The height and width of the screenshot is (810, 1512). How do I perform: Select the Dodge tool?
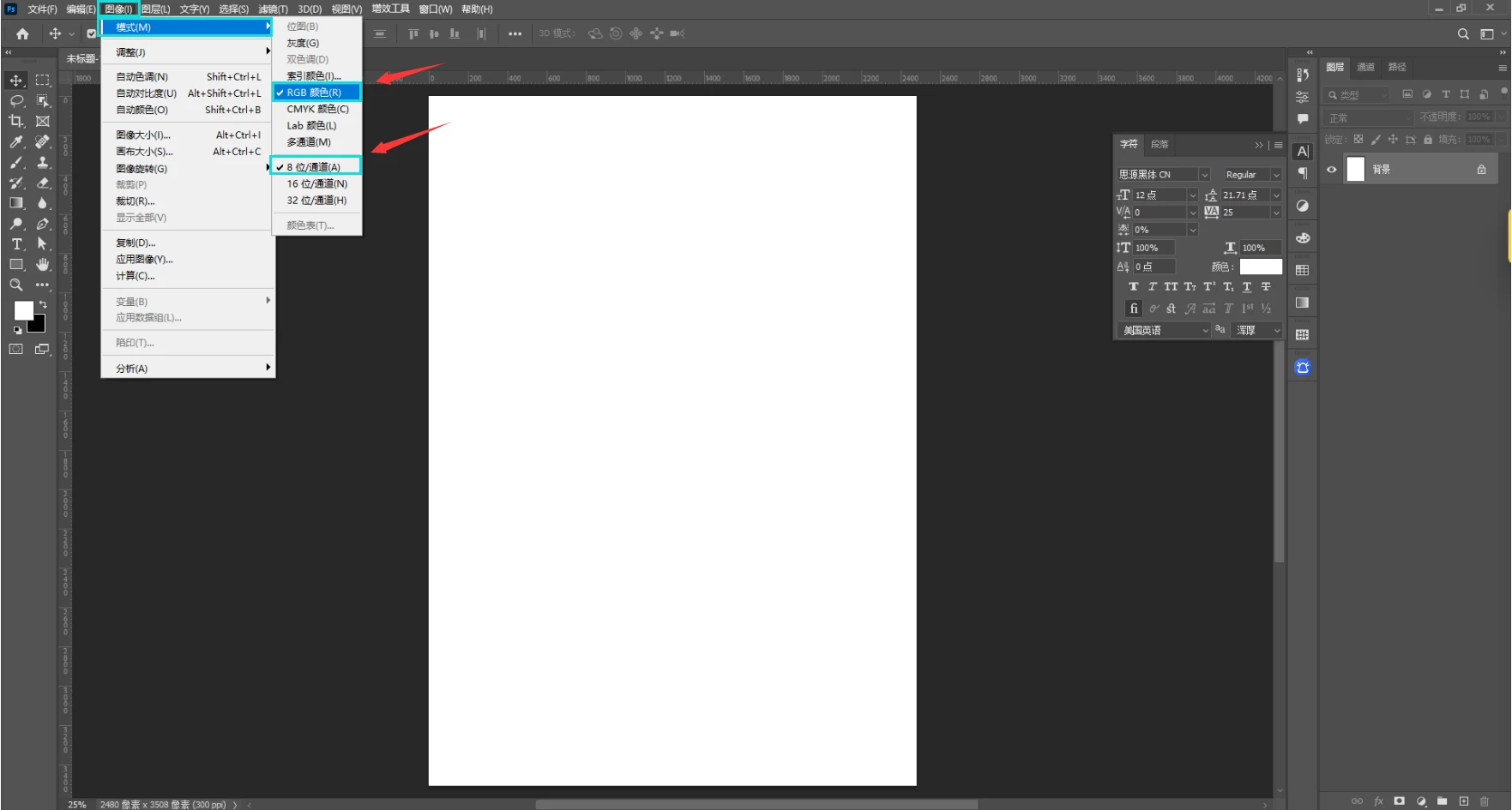[16, 224]
